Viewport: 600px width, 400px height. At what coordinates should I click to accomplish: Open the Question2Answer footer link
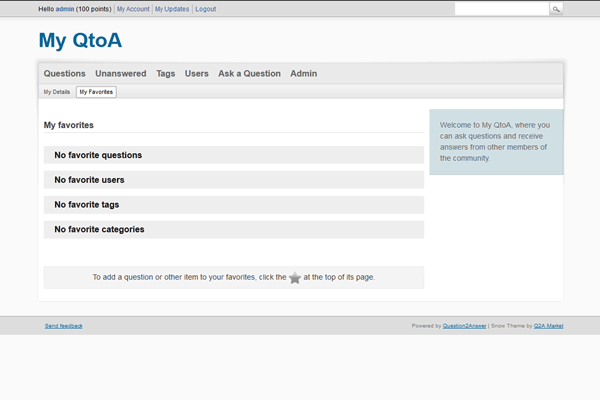[464, 326]
